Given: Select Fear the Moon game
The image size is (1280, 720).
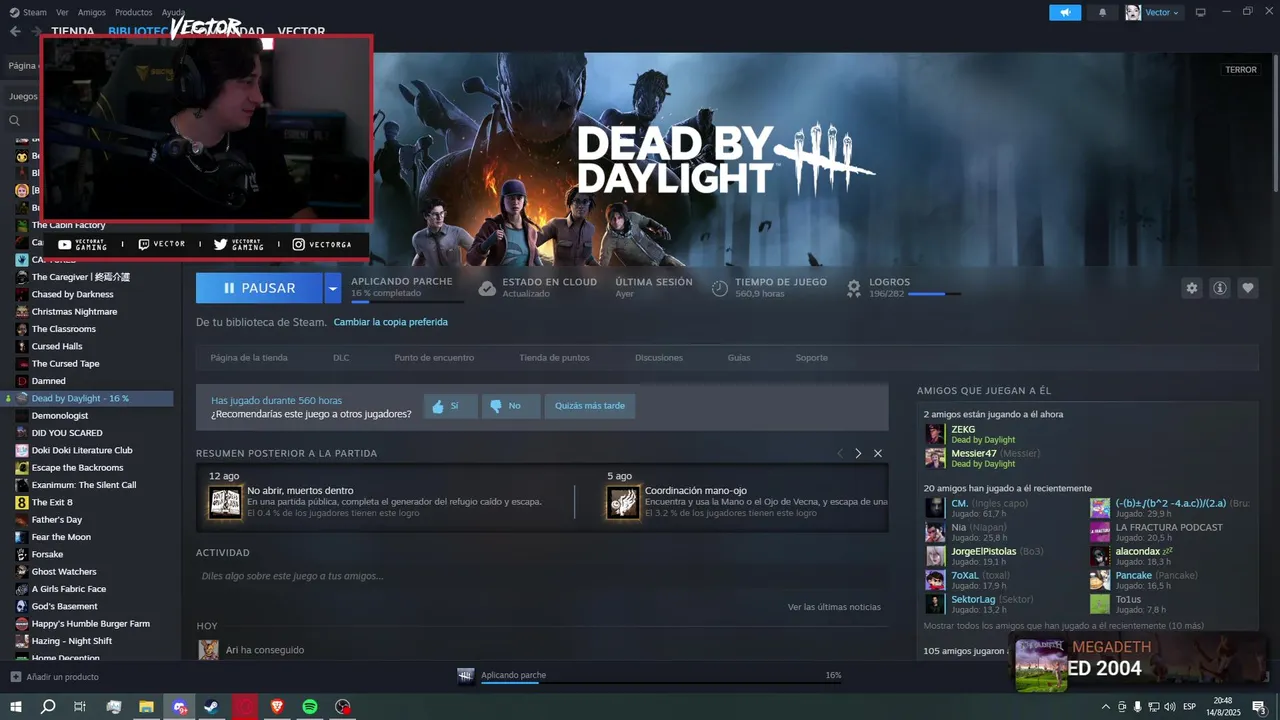Looking at the screenshot, I should point(61,537).
